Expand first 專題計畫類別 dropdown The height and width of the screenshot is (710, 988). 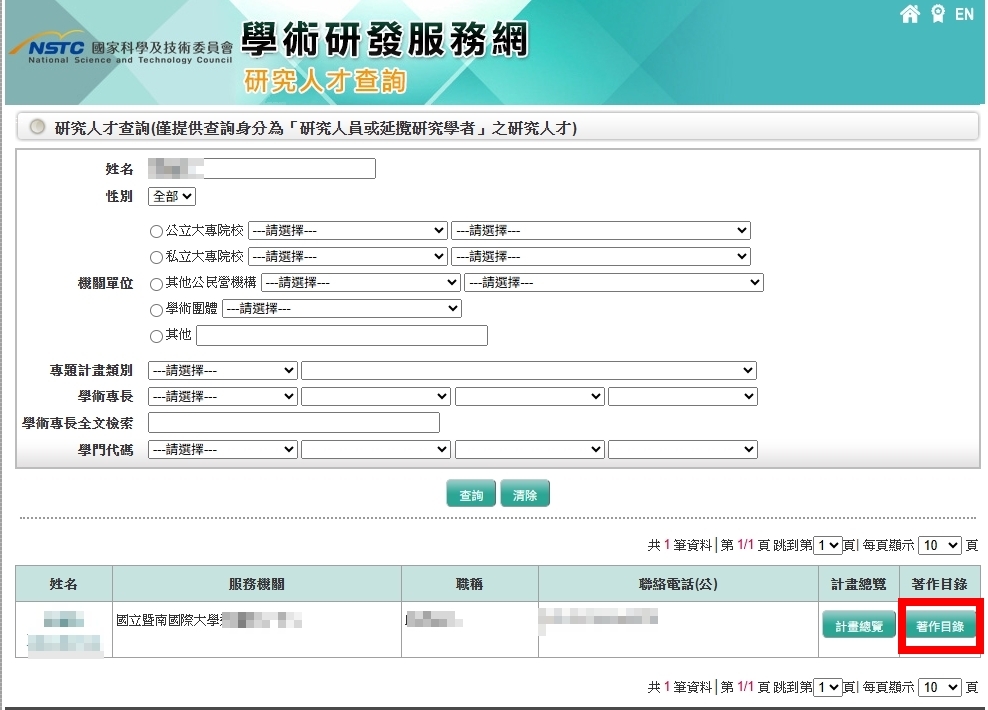(222, 370)
